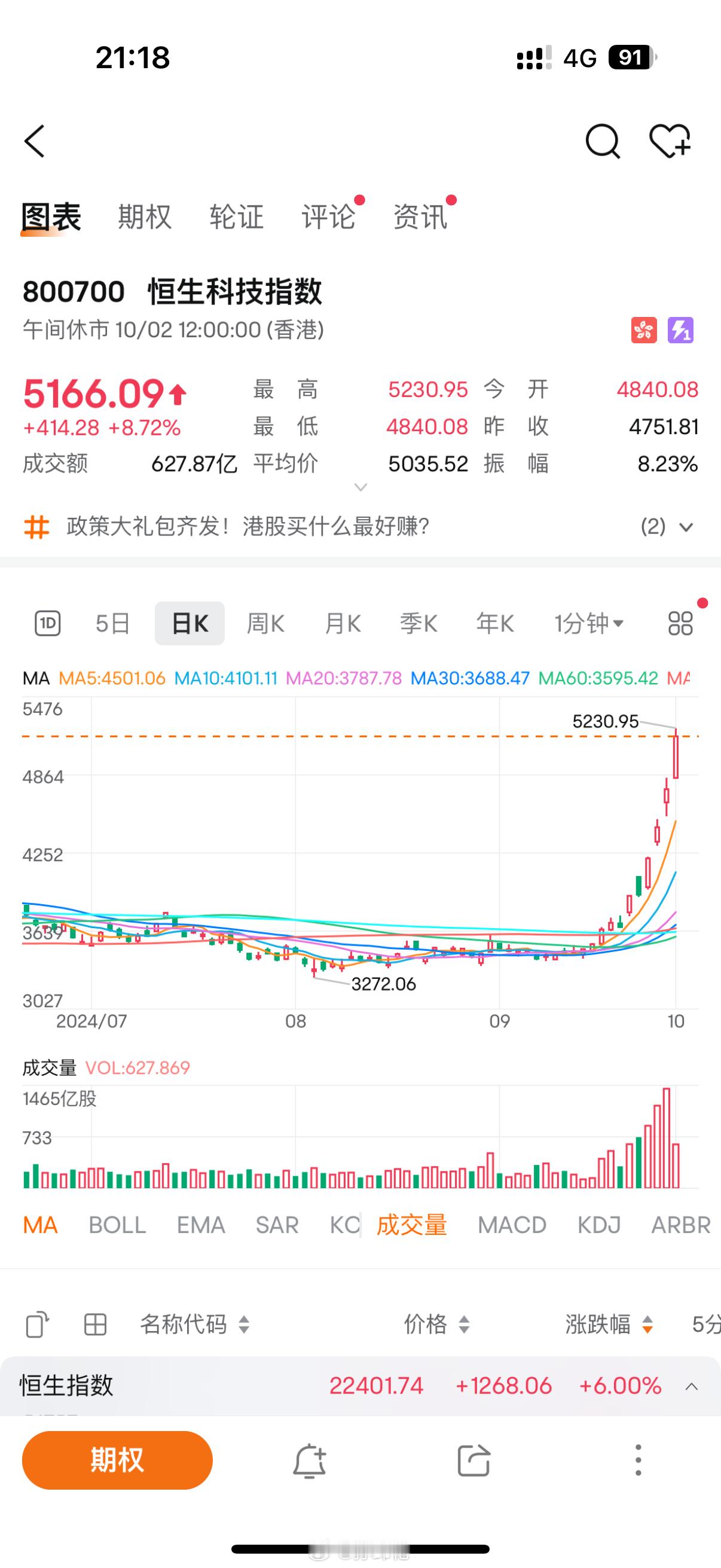Tap the tallest red volume bar
721x1568 pixels.
666,1137
